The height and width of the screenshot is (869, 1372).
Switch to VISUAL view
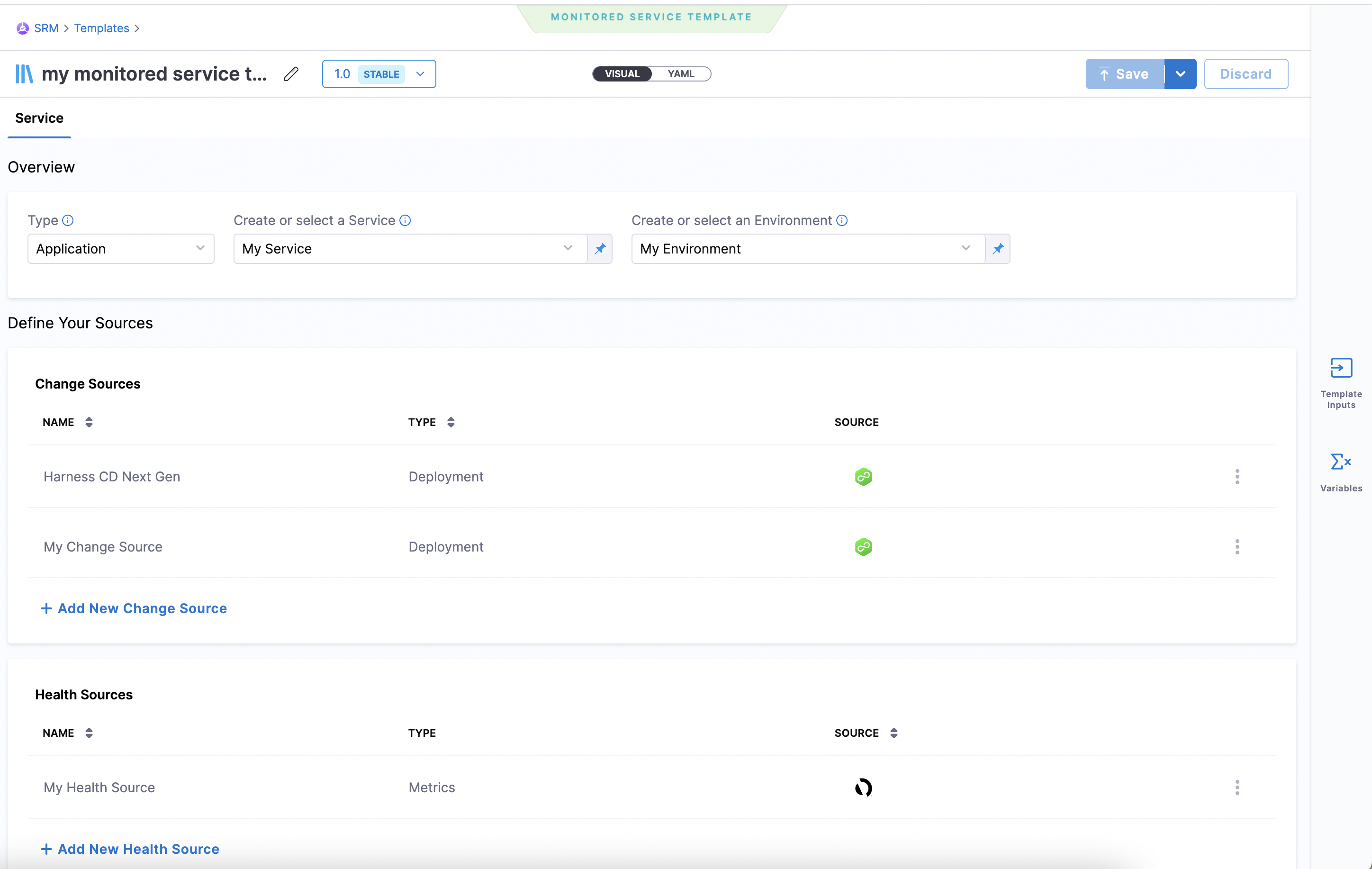pyautogui.click(x=622, y=74)
